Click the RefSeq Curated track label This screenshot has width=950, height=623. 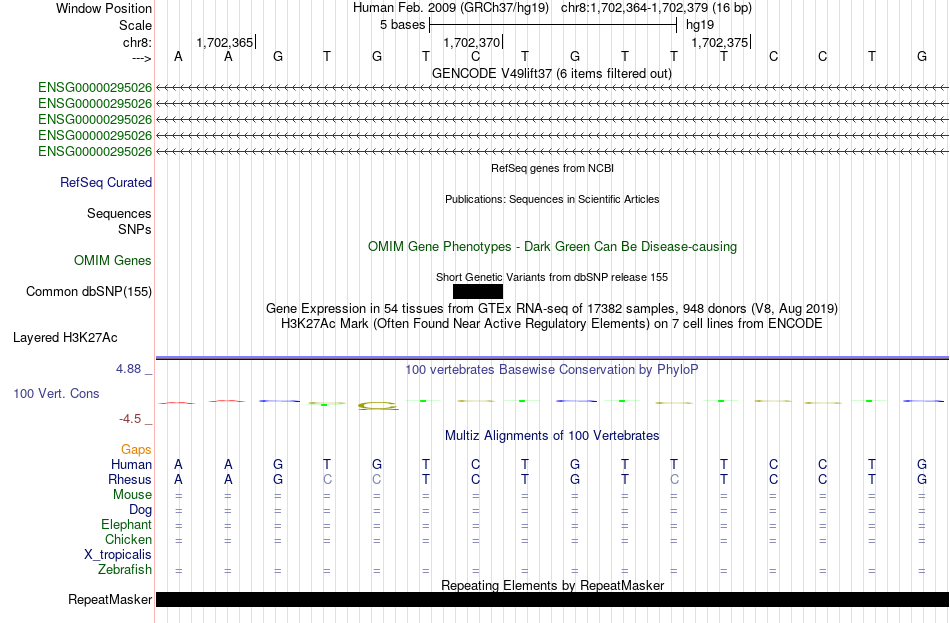(105, 182)
